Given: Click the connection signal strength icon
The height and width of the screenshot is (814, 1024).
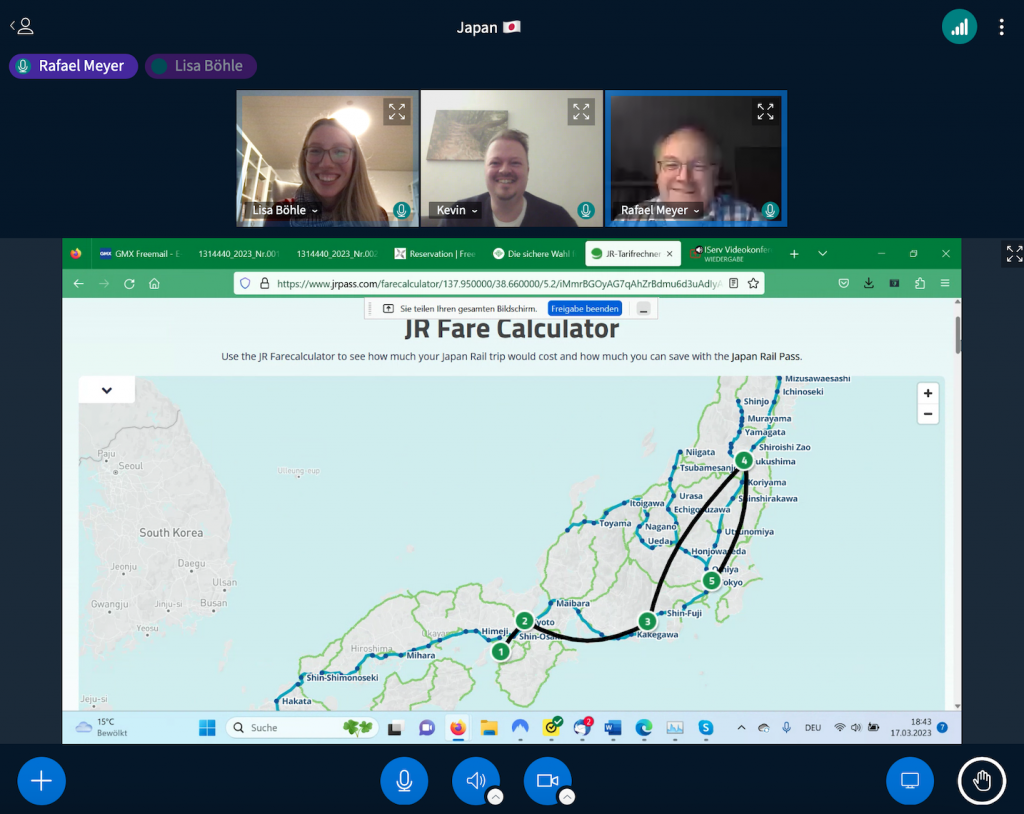Looking at the screenshot, I should point(959,27).
